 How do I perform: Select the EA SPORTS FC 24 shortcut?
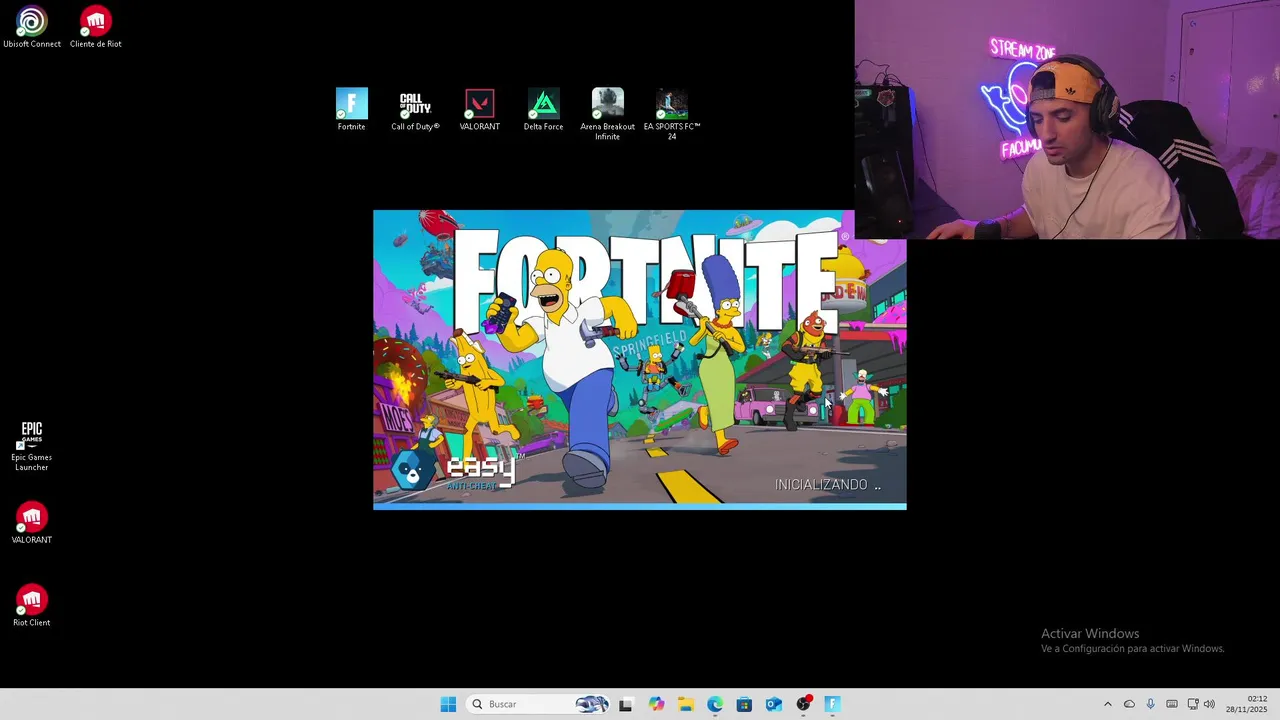point(671,114)
